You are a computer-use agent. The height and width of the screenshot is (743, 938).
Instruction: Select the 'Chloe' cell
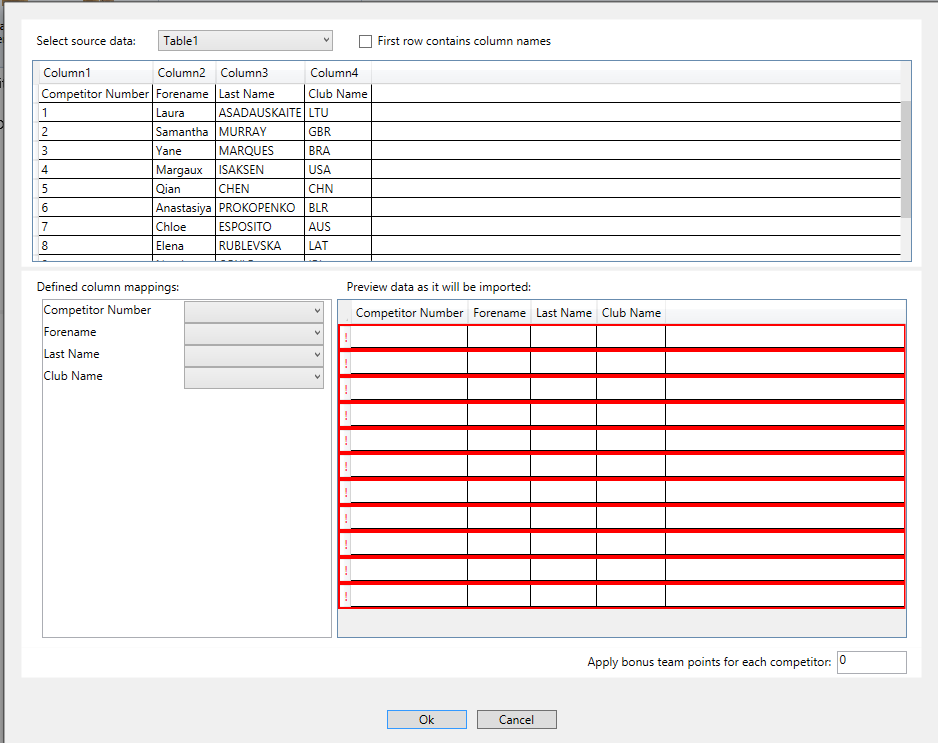(184, 227)
